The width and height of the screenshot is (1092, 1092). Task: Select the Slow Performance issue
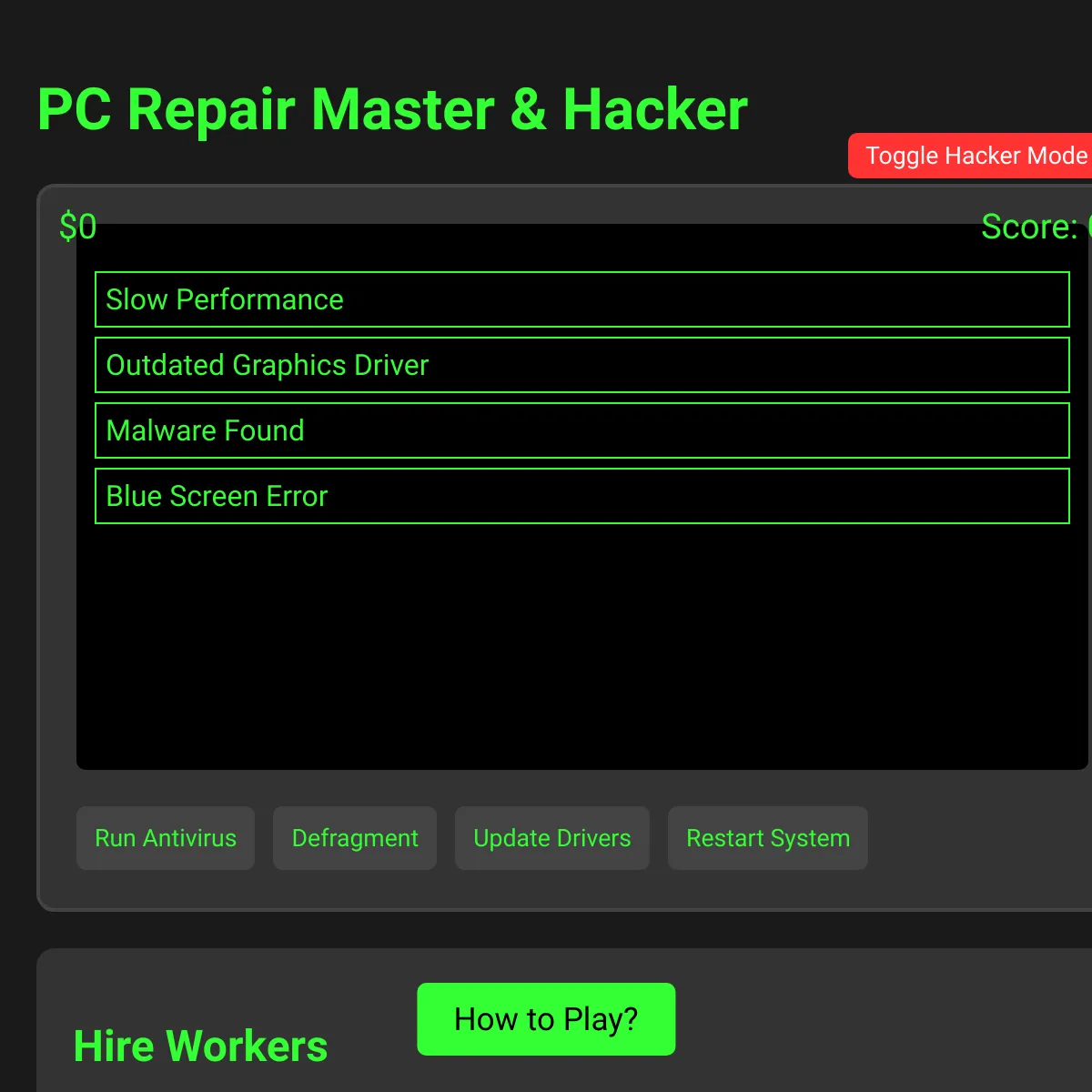(x=582, y=299)
